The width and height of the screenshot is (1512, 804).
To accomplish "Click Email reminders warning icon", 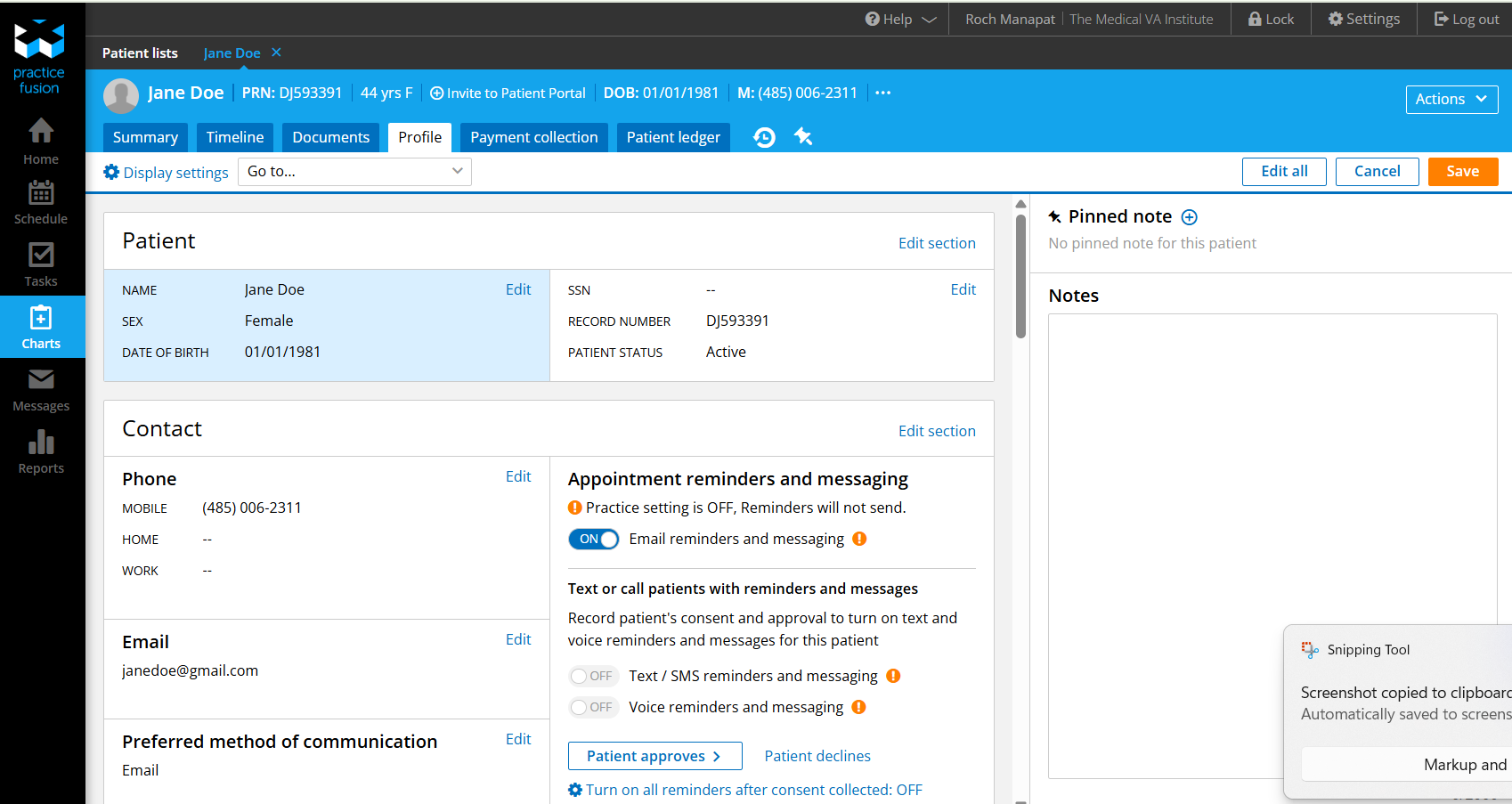I will (859, 539).
